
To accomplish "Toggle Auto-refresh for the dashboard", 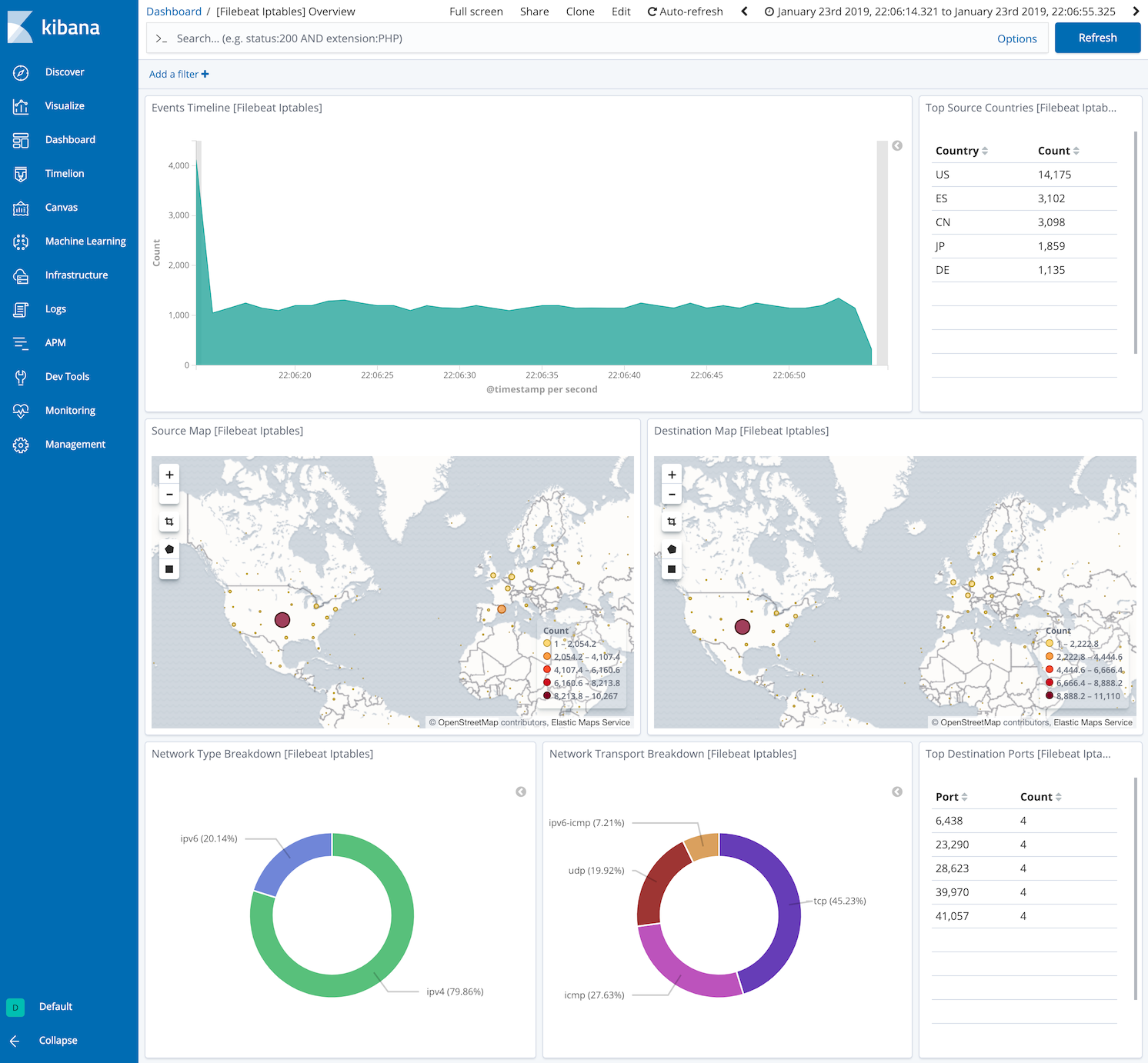I will click(685, 11).
